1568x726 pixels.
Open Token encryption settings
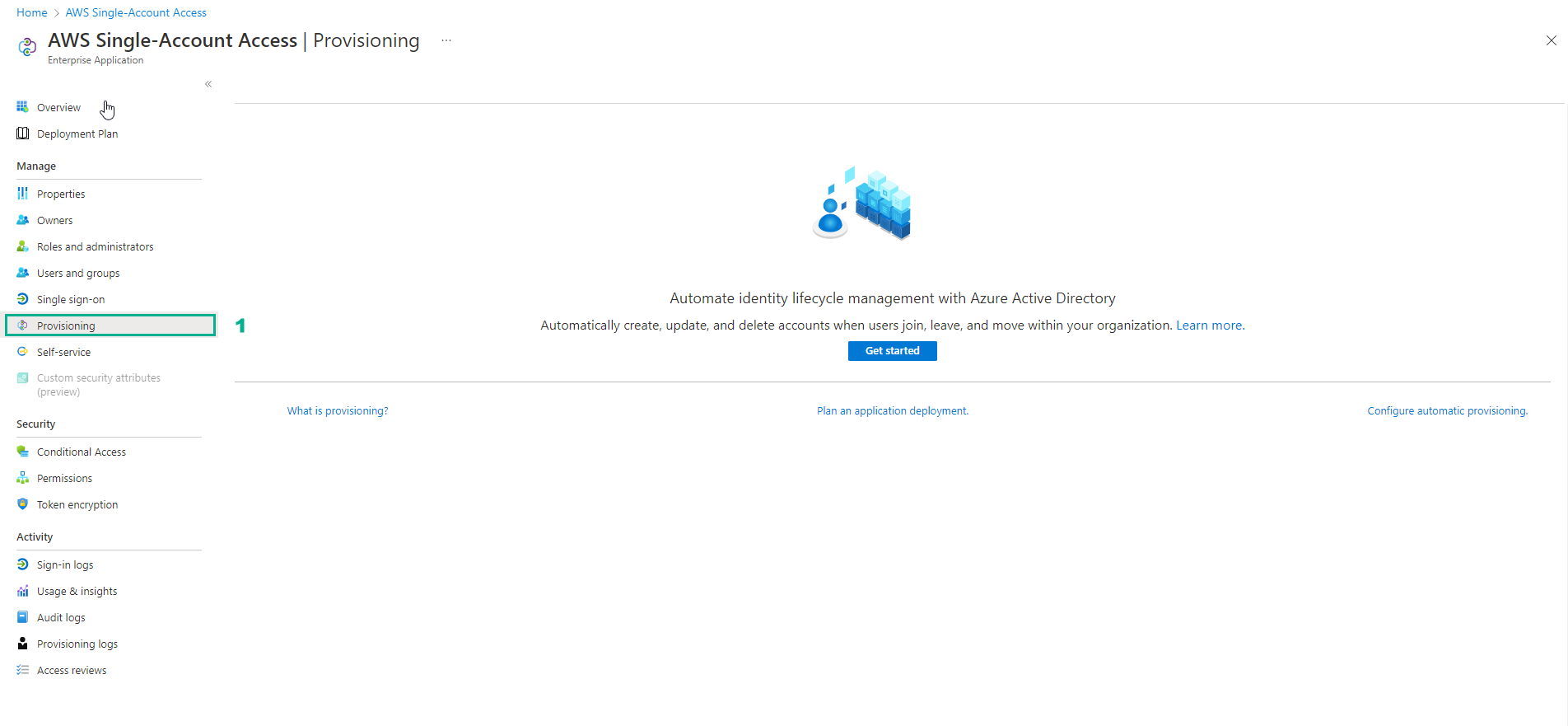(x=77, y=505)
